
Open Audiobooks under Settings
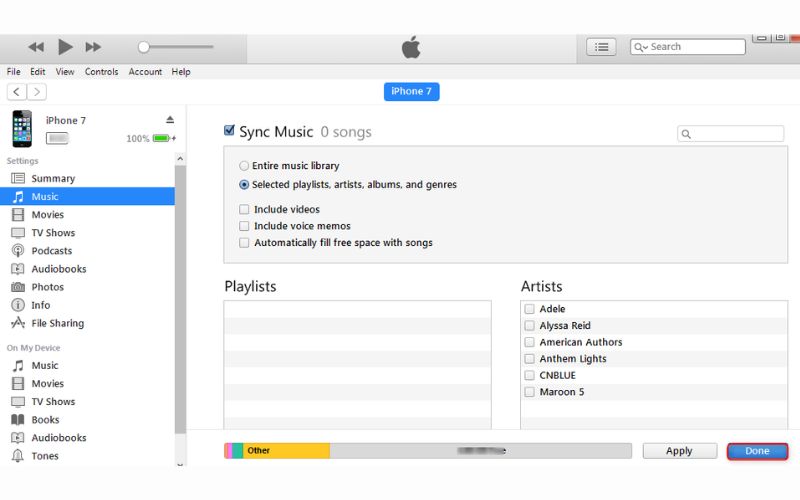tap(87, 269)
